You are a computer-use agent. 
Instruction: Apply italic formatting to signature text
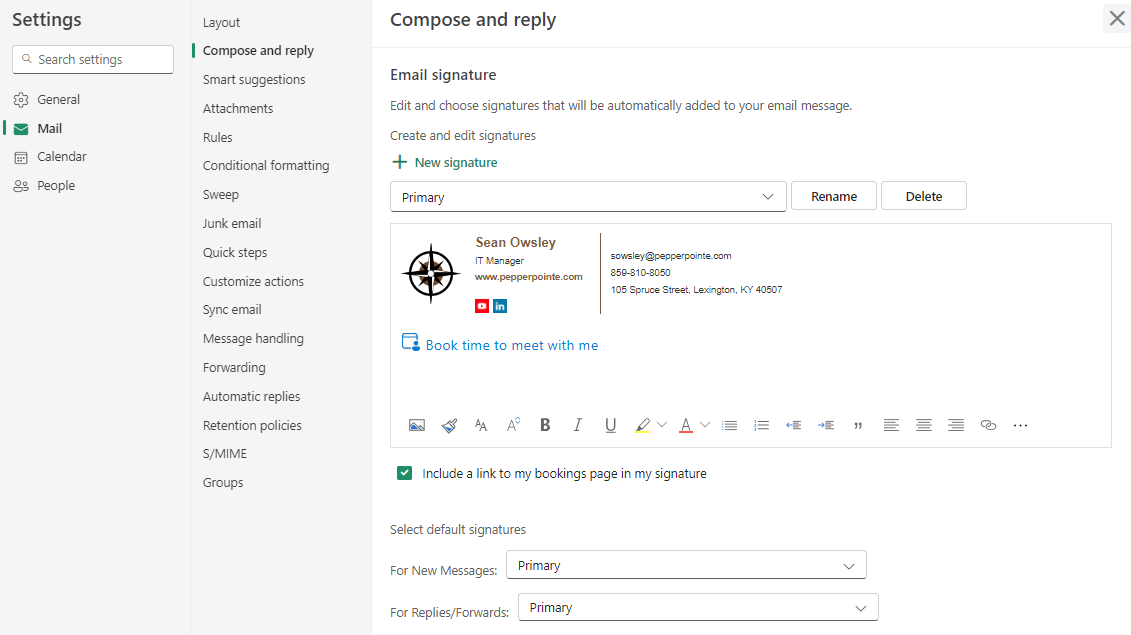(577, 425)
